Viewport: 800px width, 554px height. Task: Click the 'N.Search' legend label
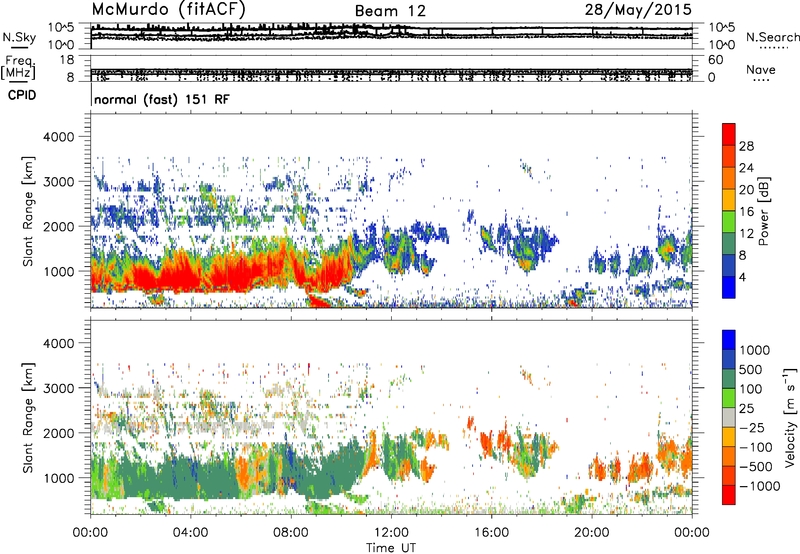point(772,37)
